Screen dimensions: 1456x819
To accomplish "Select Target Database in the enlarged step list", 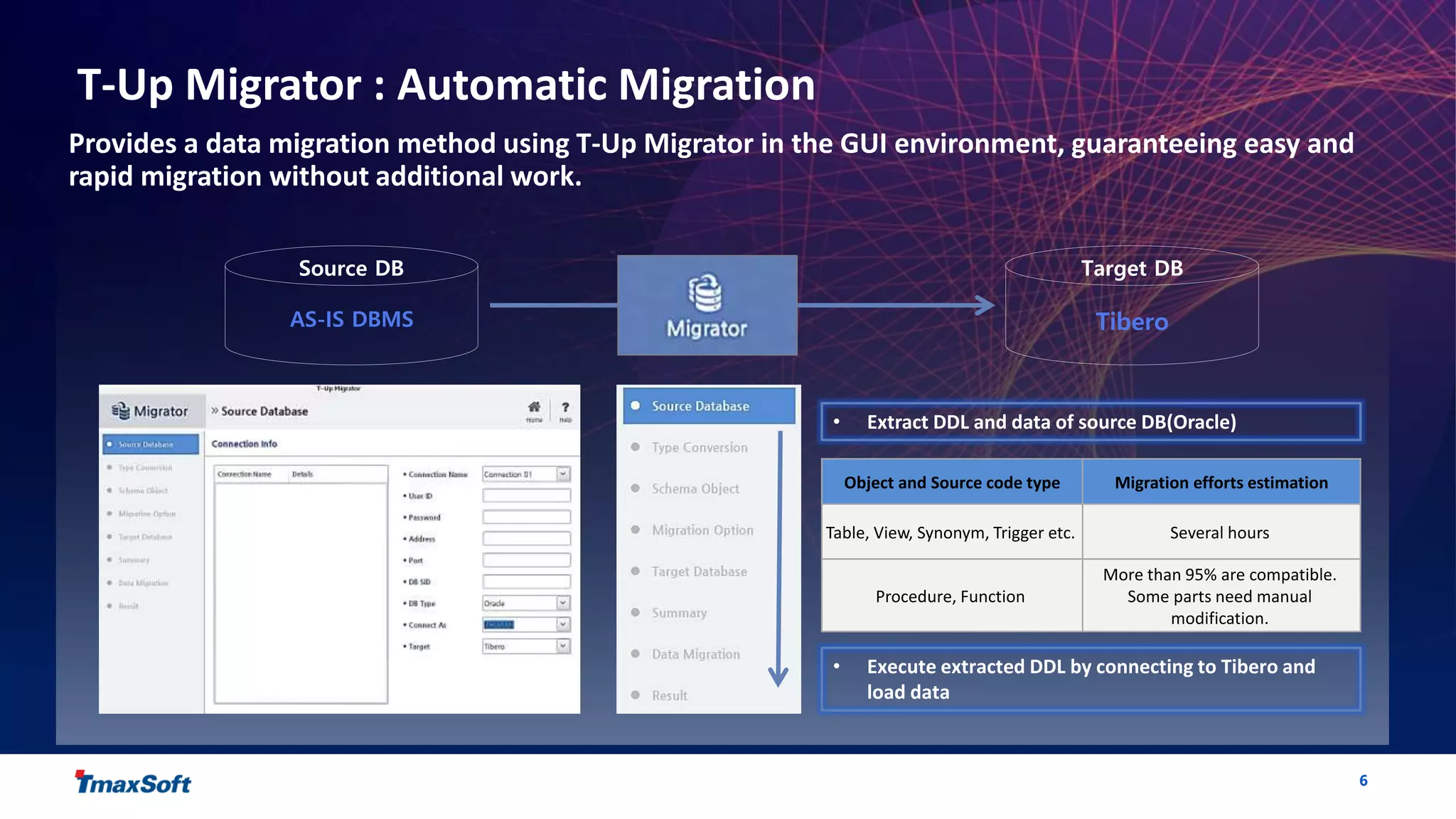I will (700, 571).
